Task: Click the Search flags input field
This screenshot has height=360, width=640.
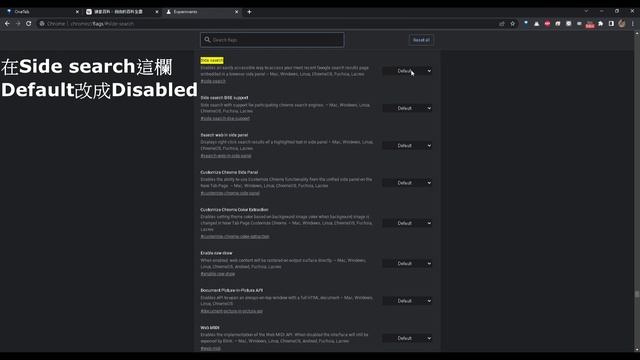Action: tap(272, 40)
